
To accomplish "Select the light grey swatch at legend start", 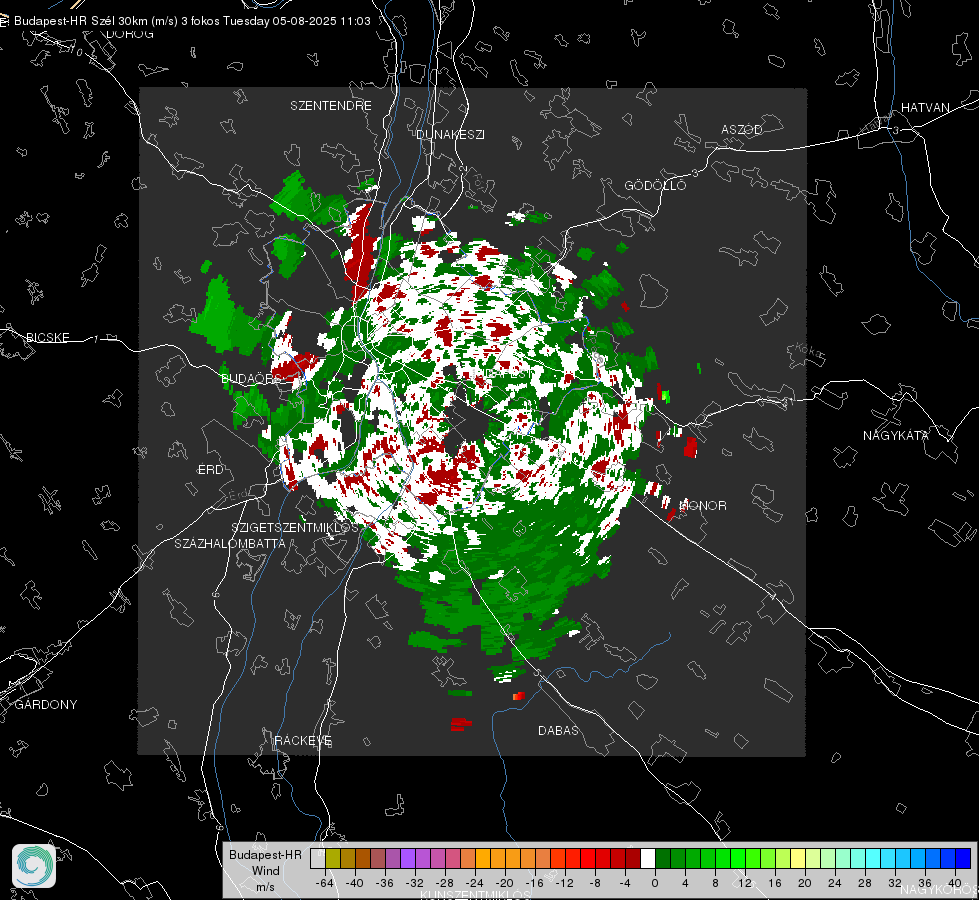I will tap(318, 859).
